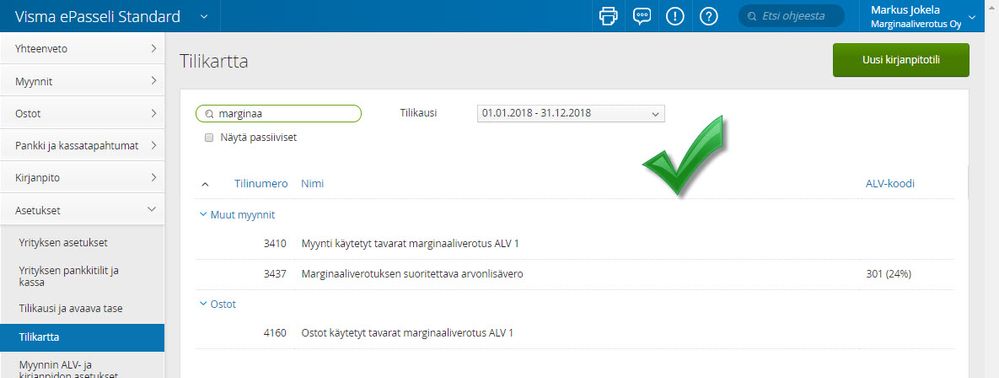Viewport: 999px width, 378px height.
Task: Collapse the Ostot account group
Action: point(203,304)
